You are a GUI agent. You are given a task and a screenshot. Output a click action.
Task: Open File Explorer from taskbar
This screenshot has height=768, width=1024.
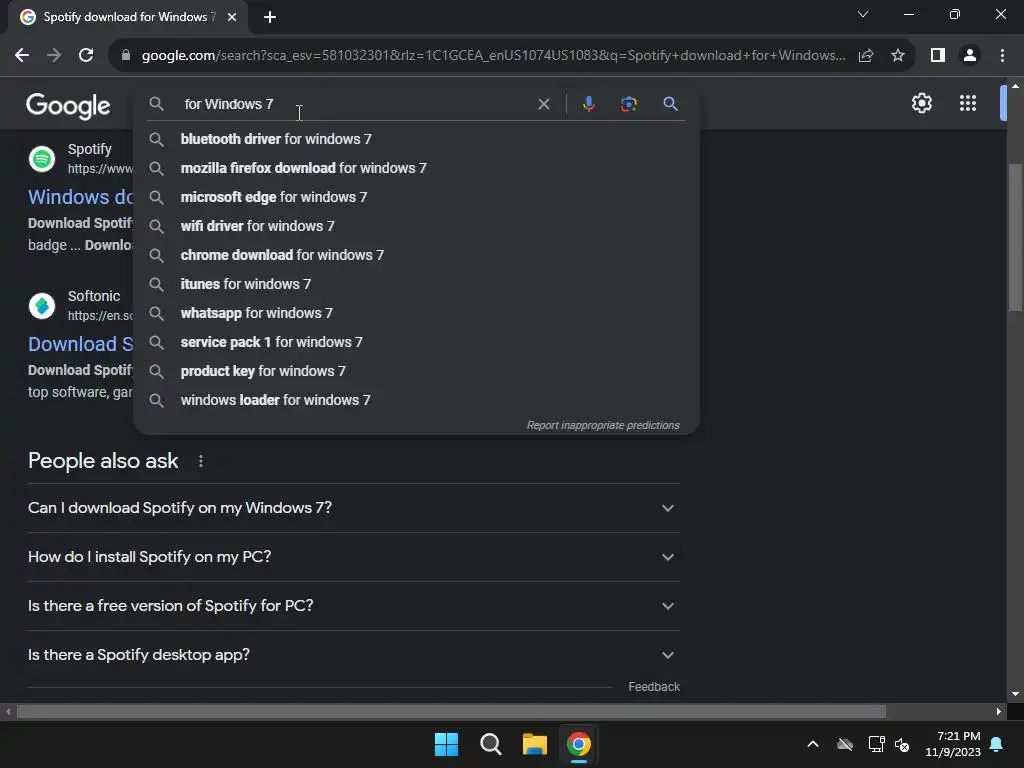[534, 744]
